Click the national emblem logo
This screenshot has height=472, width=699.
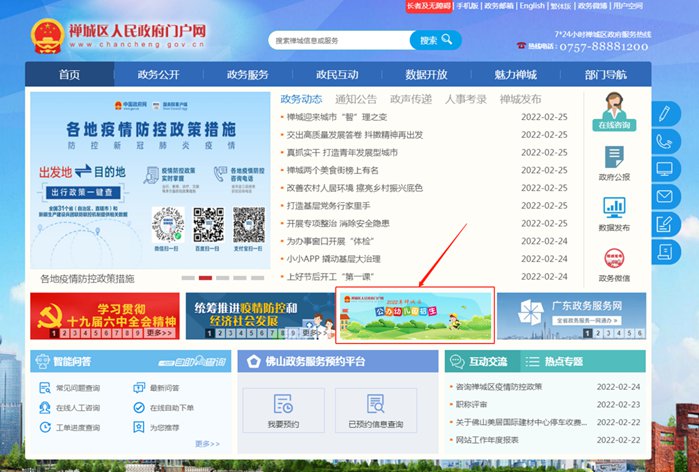[x=48, y=36]
